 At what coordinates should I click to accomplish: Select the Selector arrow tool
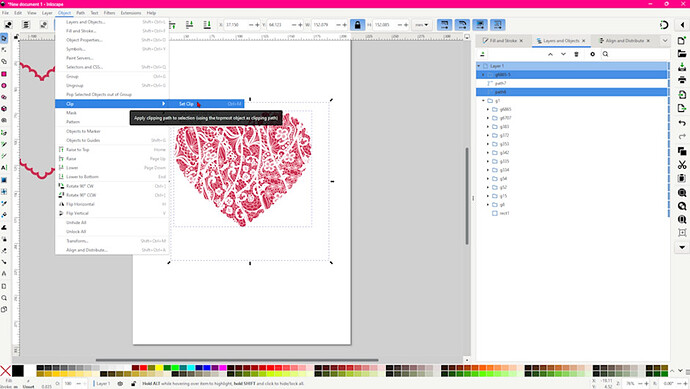(4, 38)
